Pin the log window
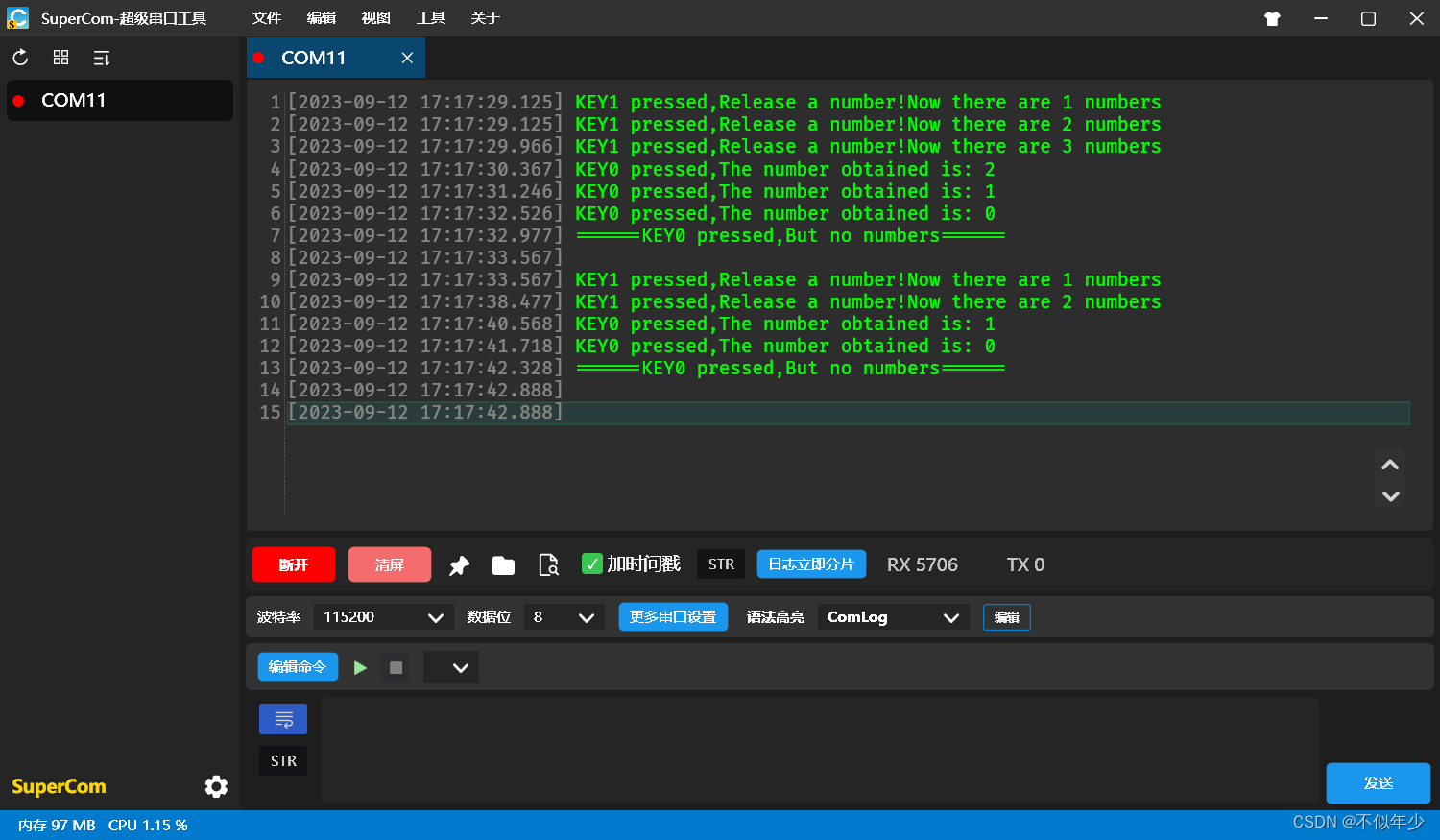Image resolution: width=1440 pixels, height=840 pixels. pyautogui.click(x=460, y=565)
